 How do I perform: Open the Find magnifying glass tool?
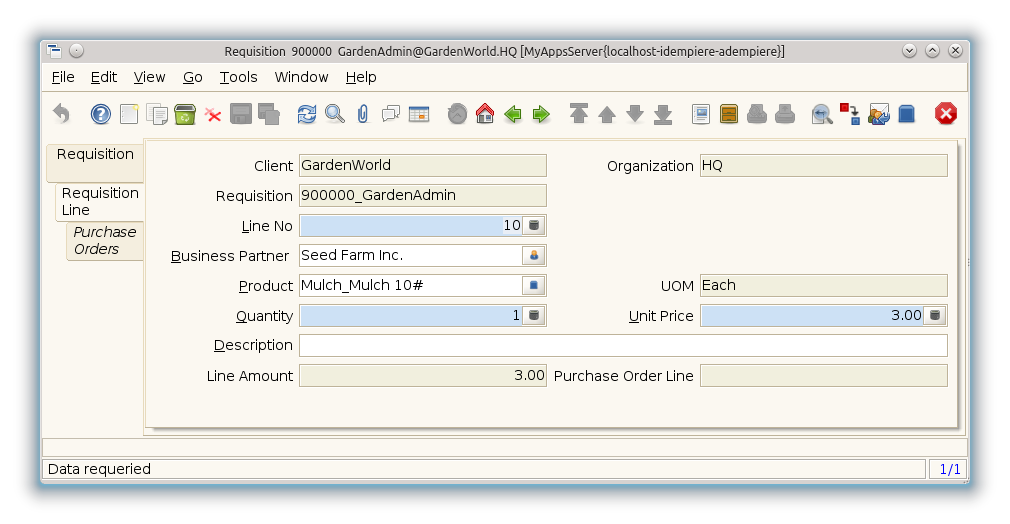tap(335, 114)
